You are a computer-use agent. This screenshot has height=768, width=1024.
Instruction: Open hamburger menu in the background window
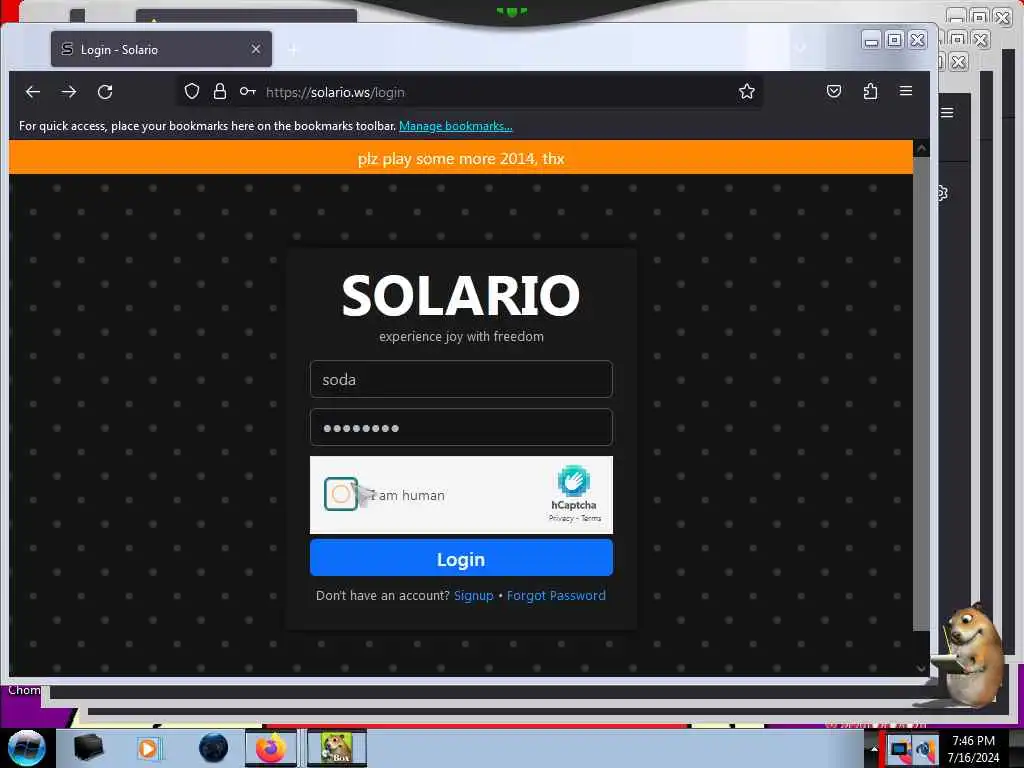[x=947, y=113]
